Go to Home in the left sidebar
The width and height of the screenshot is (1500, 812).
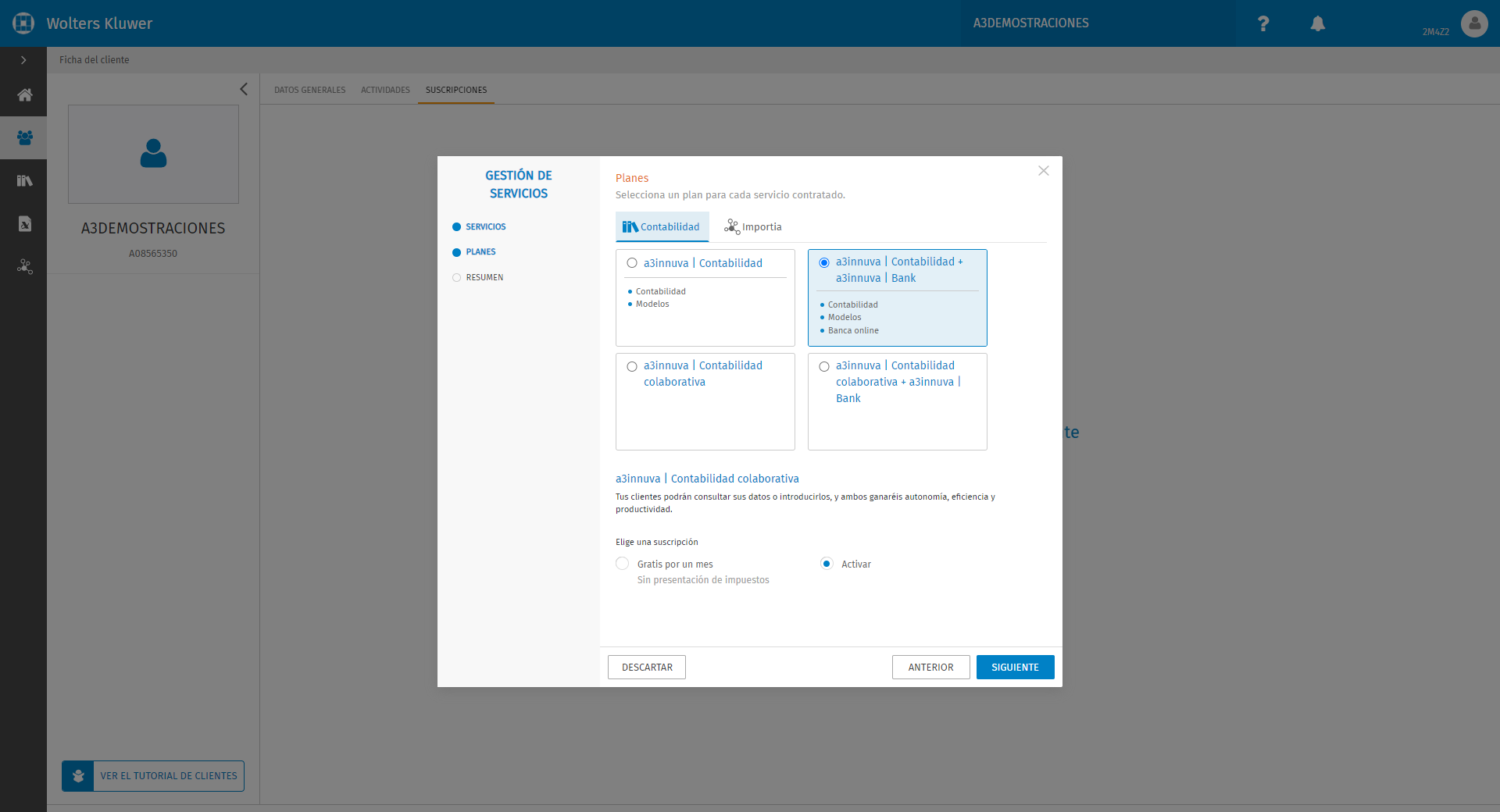pos(24,95)
